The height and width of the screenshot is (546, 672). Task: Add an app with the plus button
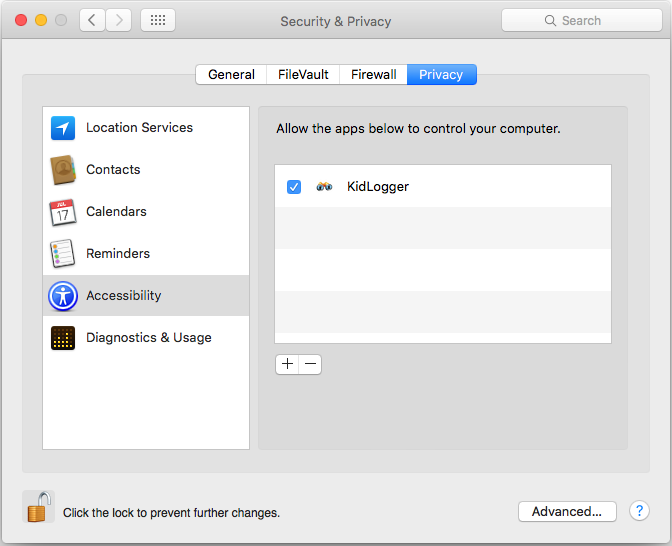click(287, 364)
